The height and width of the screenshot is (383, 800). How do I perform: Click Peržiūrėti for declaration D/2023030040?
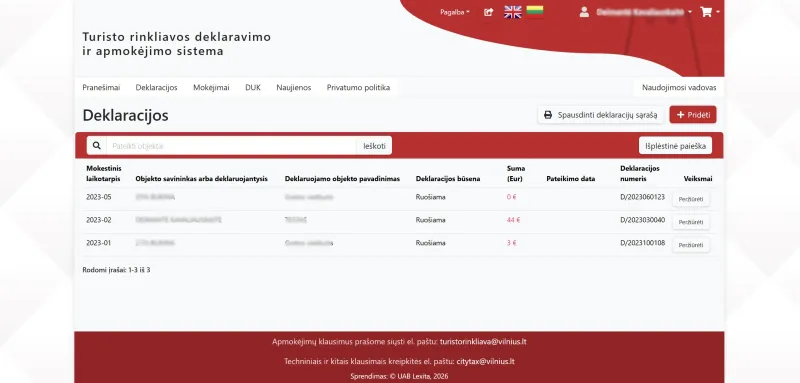click(691, 222)
